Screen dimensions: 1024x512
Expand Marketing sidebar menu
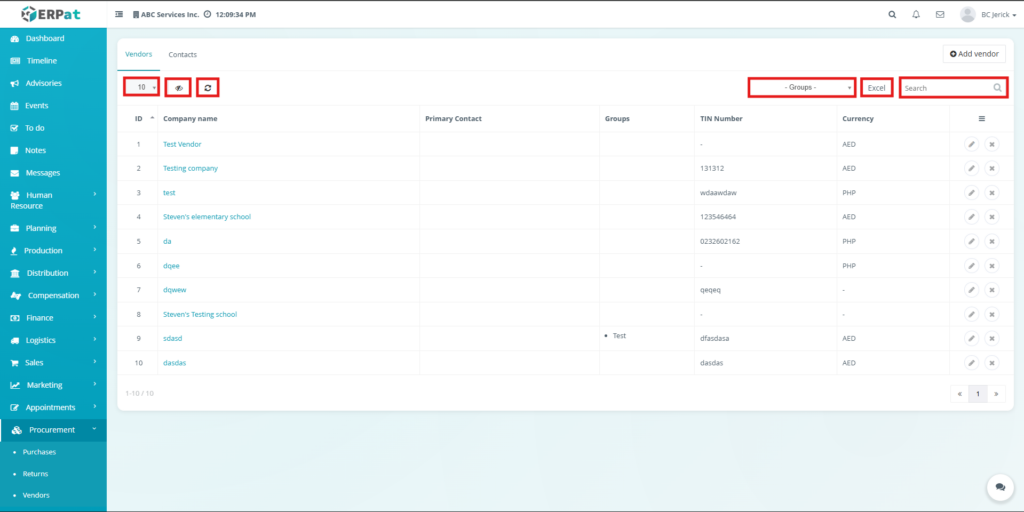click(x=54, y=385)
